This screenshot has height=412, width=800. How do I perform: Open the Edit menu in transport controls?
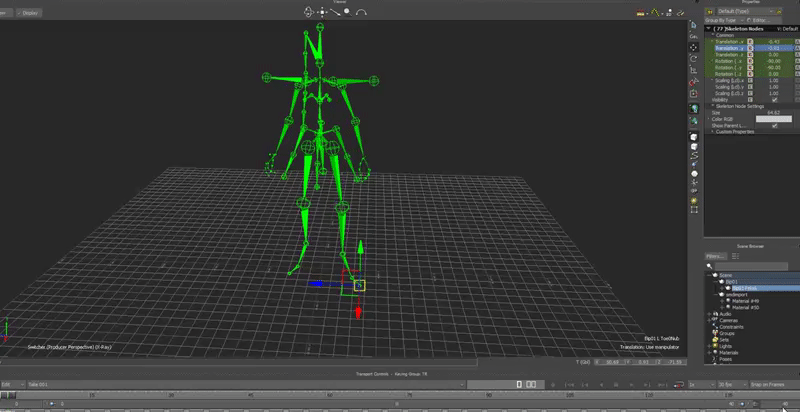click(12, 384)
